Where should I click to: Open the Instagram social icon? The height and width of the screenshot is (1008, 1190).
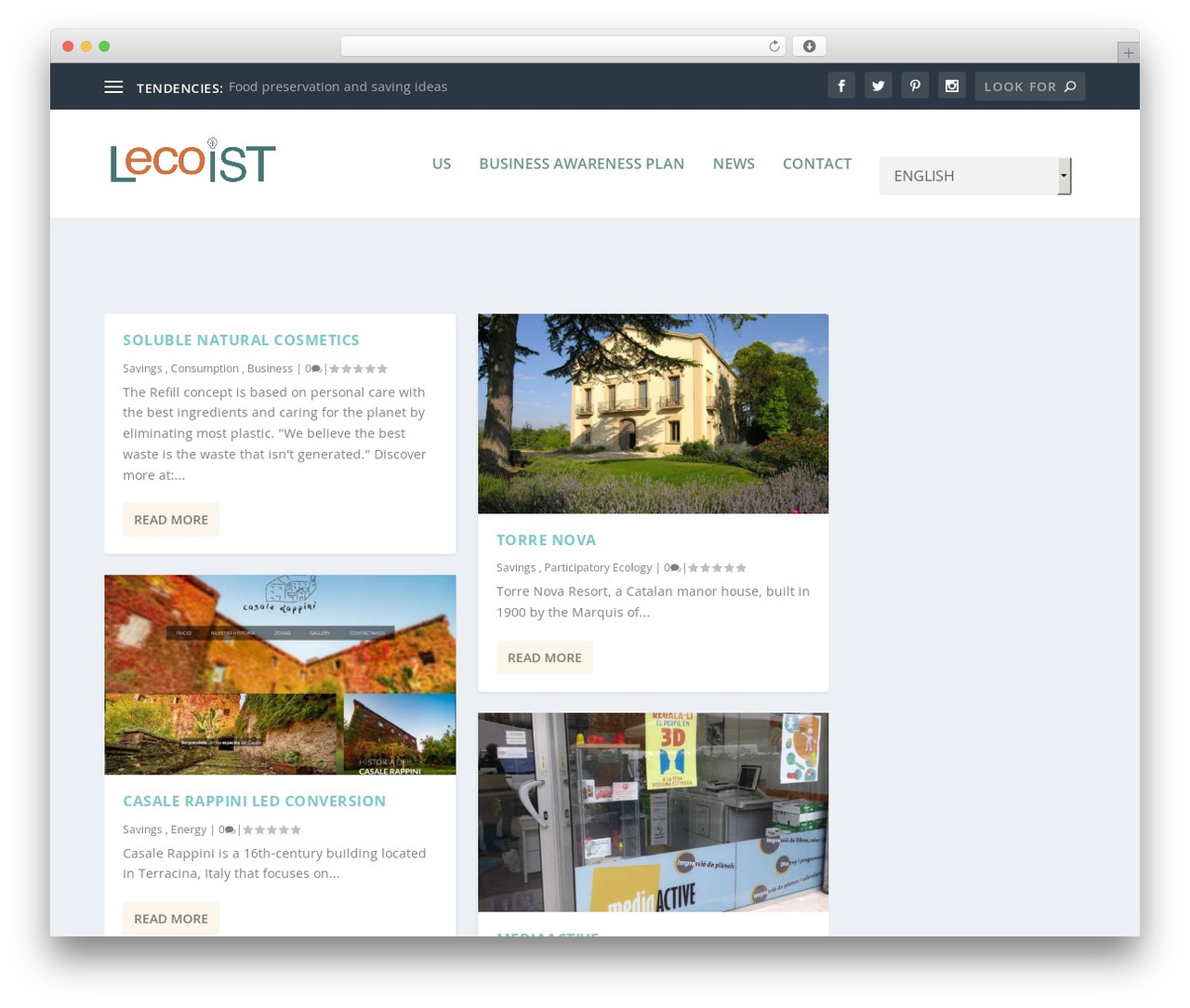pos(952,86)
